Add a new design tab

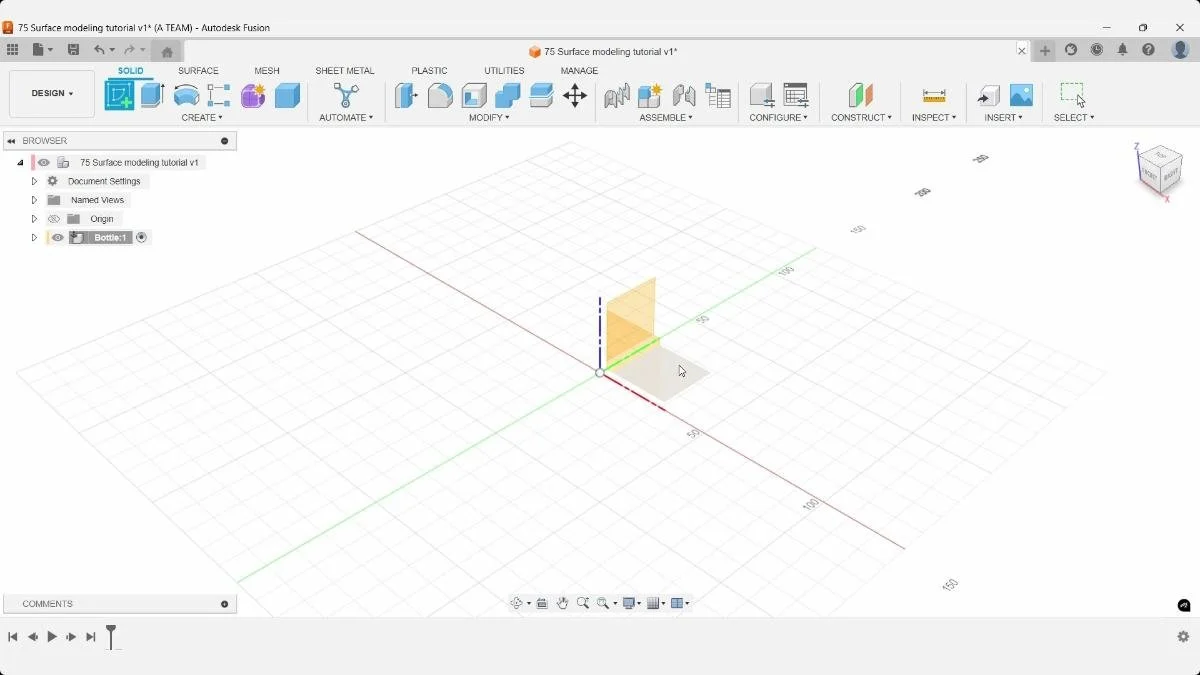tap(1045, 50)
